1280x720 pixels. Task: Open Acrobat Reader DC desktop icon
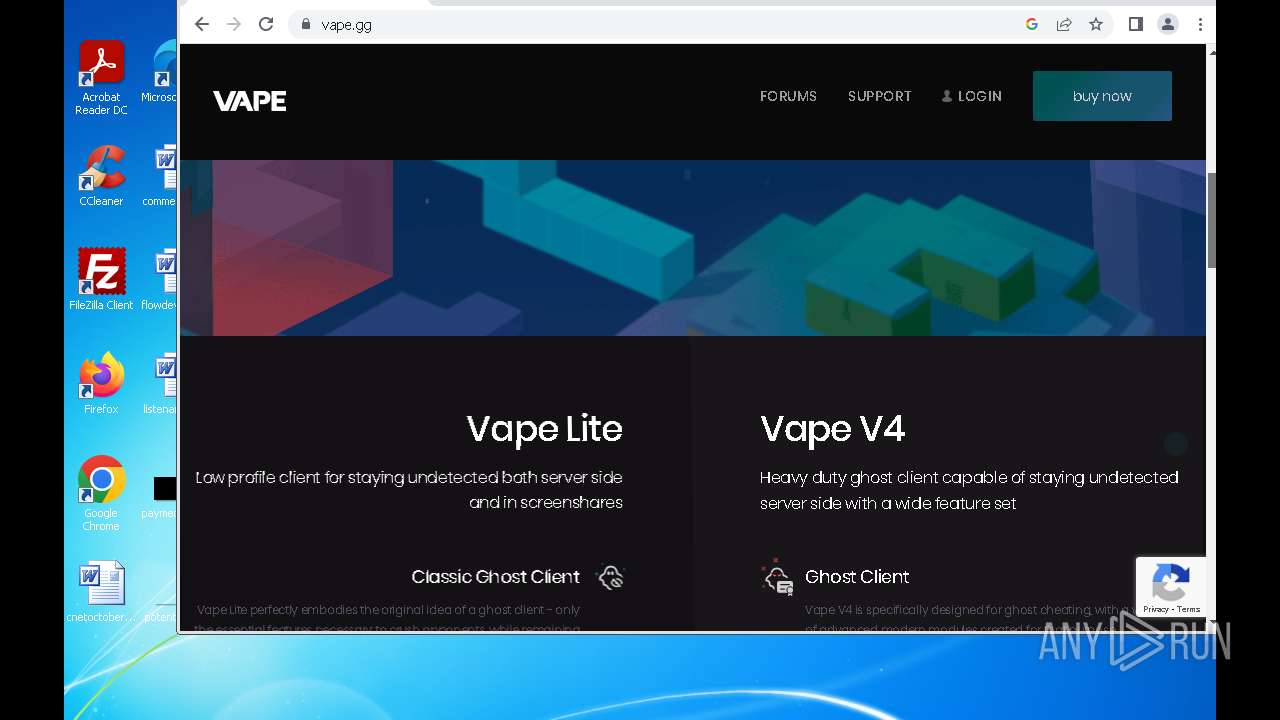pos(101,78)
